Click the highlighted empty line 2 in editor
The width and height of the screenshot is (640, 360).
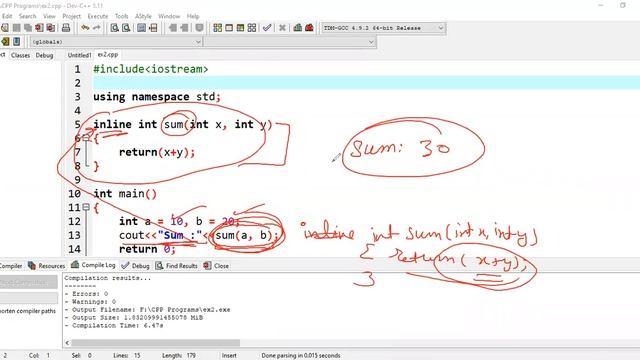(x=367, y=83)
